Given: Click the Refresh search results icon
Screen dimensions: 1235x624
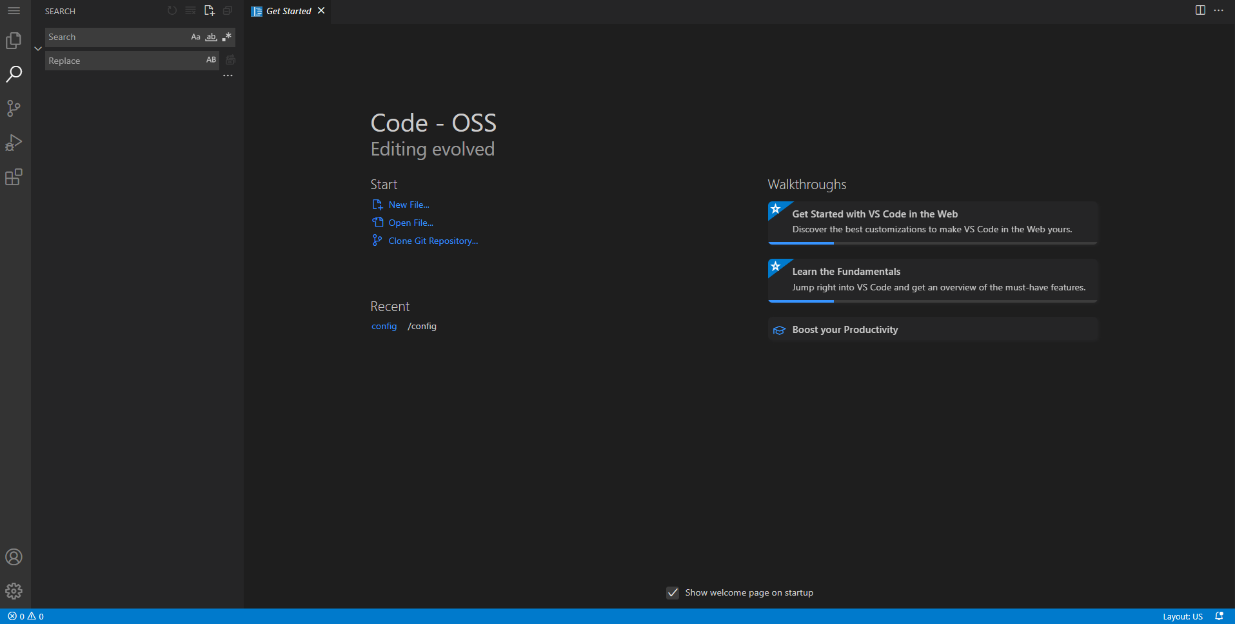Looking at the screenshot, I should click(x=172, y=11).
